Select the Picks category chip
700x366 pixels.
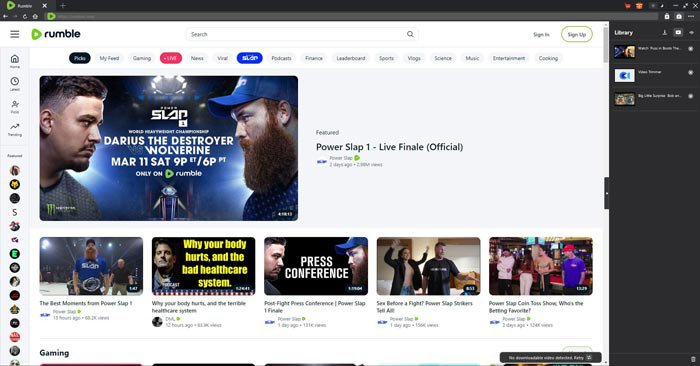coord(80,58)
